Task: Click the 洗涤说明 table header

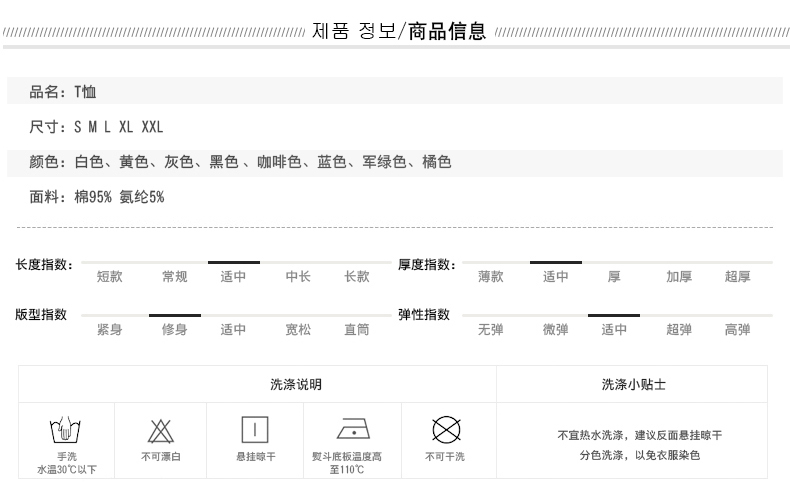Action: point(296,384)
